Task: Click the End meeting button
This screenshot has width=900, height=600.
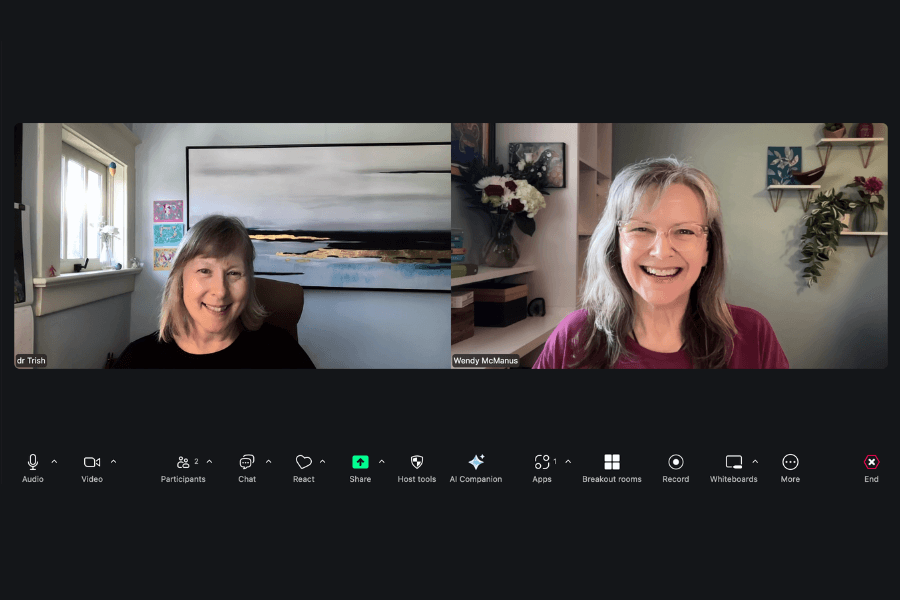Action: pyautogui.click(x=871, y=462)
